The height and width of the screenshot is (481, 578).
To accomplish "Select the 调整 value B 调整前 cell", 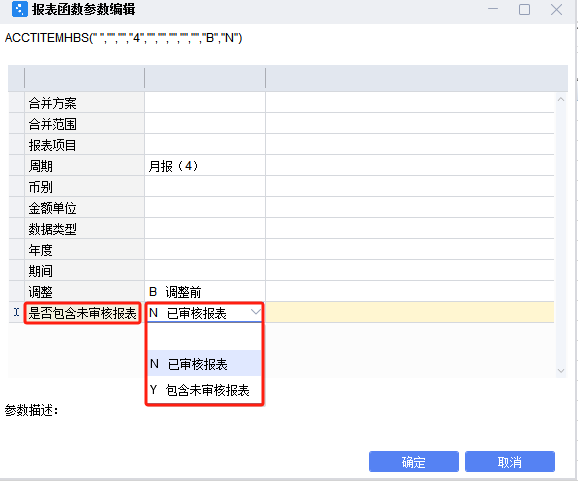I will [x=205, y=292].
